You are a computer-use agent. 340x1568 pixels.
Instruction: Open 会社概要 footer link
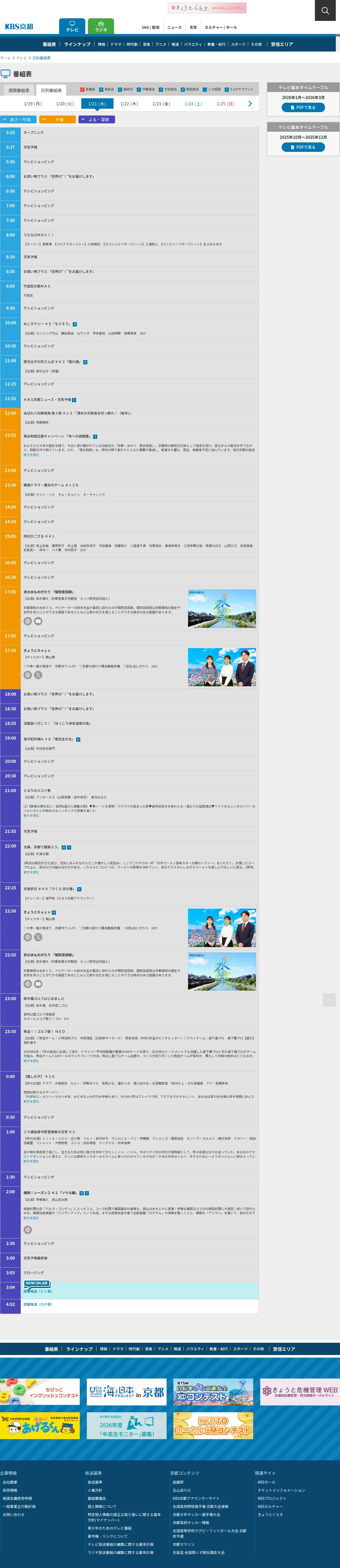point(10,1482)
